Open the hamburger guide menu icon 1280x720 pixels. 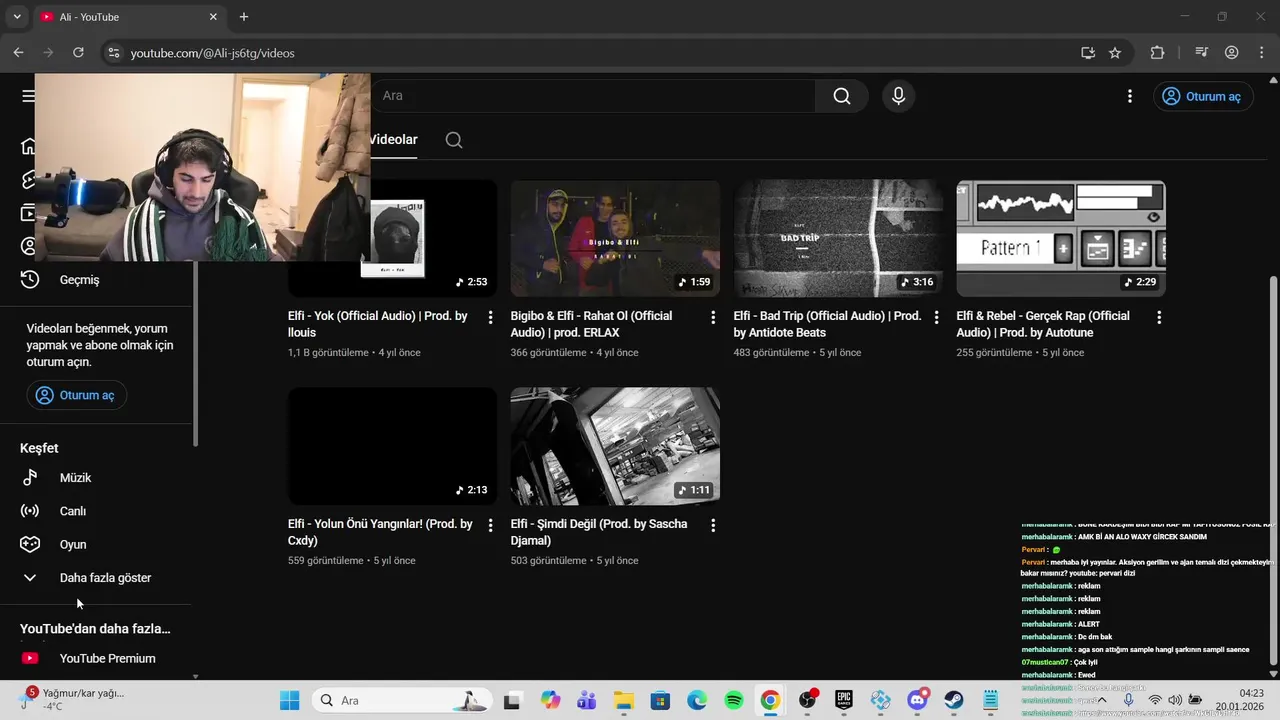tap(28, 96)
